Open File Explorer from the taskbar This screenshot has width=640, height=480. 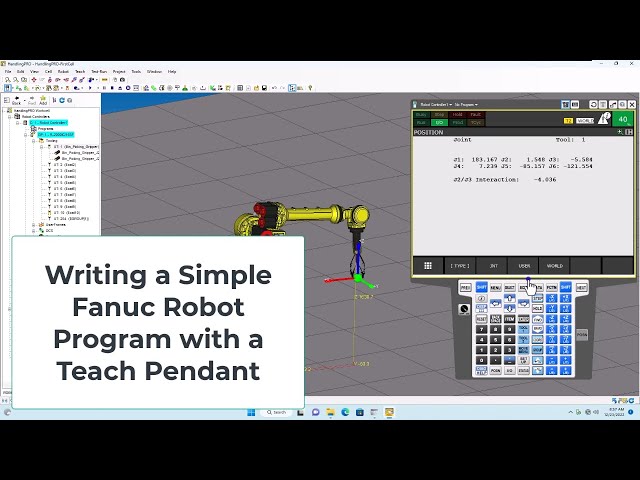click(330, 412)
